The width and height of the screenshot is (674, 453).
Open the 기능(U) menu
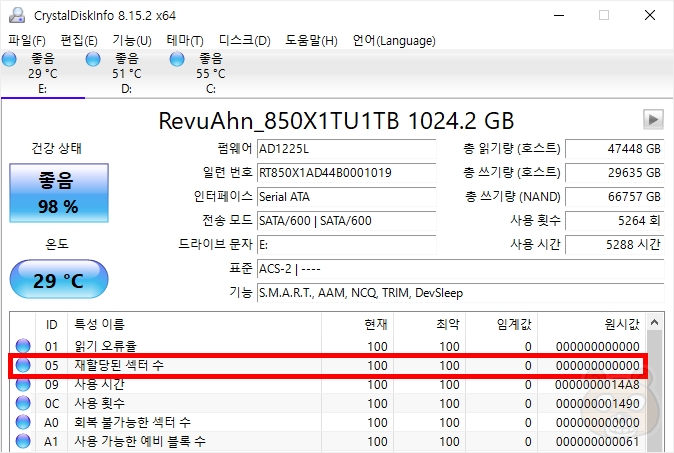132,40
